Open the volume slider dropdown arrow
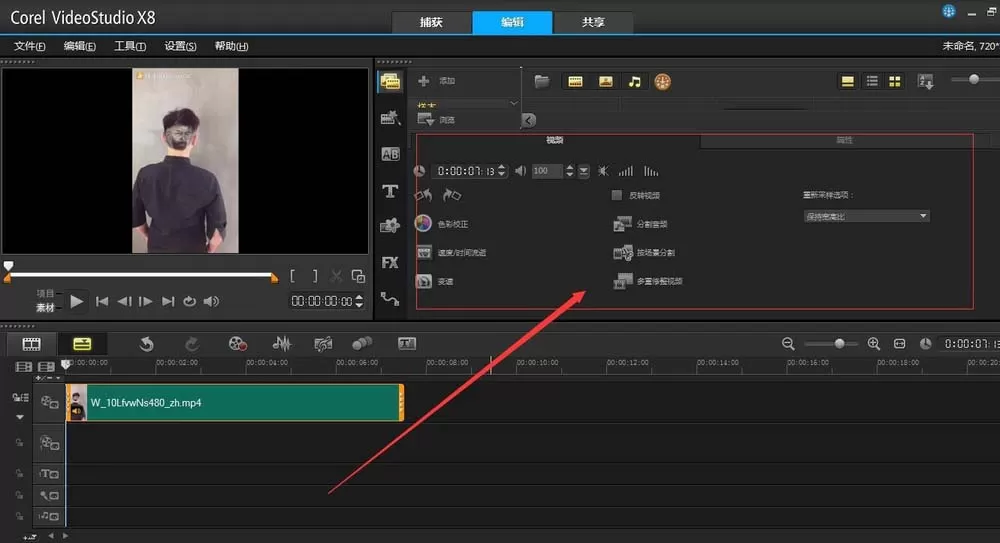Image resolution: width=1000 pixels, height=543 pixels. coord(584,171)
